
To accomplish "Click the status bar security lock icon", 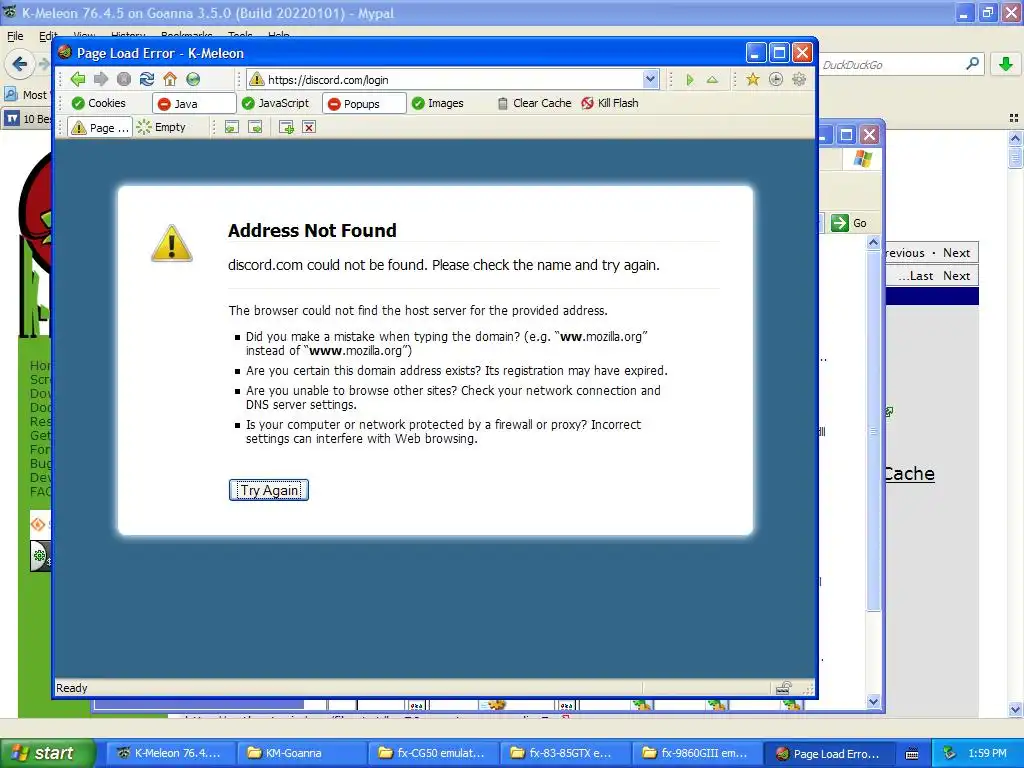I will [x=784, y=688].
